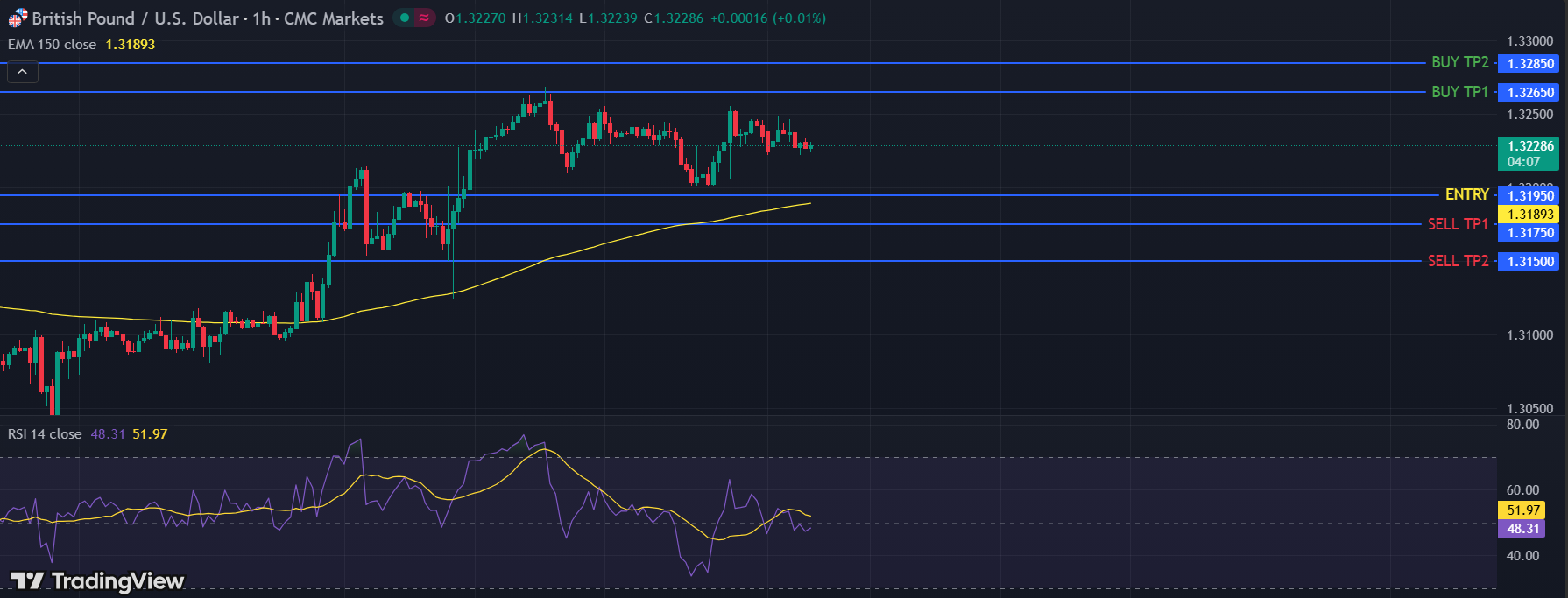The image size is (1568, 598).
Task: Click the SELL TP1 line label
Action: [x=1458, y=224]
